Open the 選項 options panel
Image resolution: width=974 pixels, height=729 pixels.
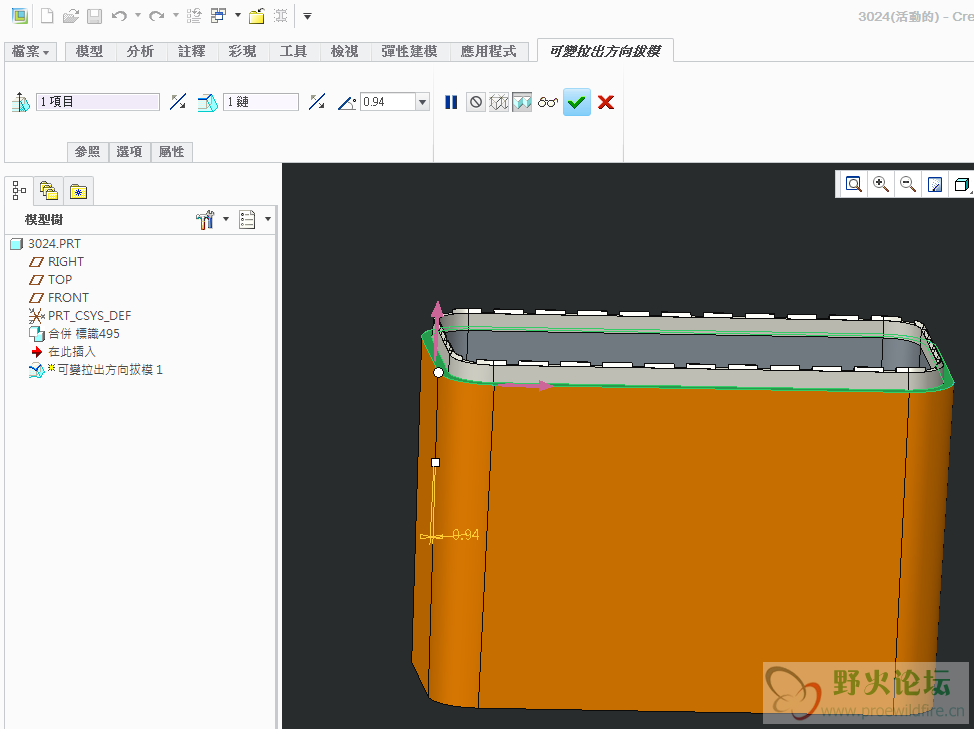(129, 152)
